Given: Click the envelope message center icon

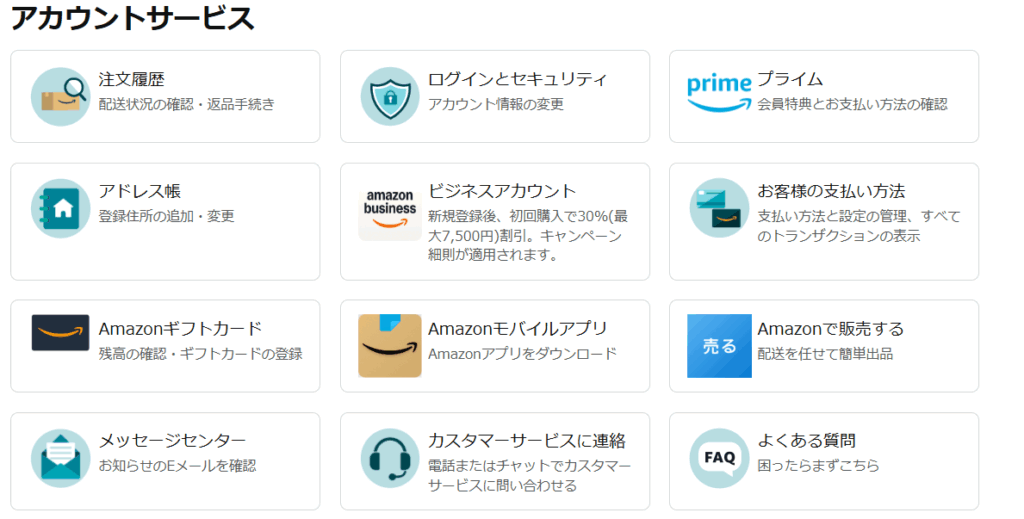Looking at the screenshot, I should pyautogui.click(x=61, y=458).
